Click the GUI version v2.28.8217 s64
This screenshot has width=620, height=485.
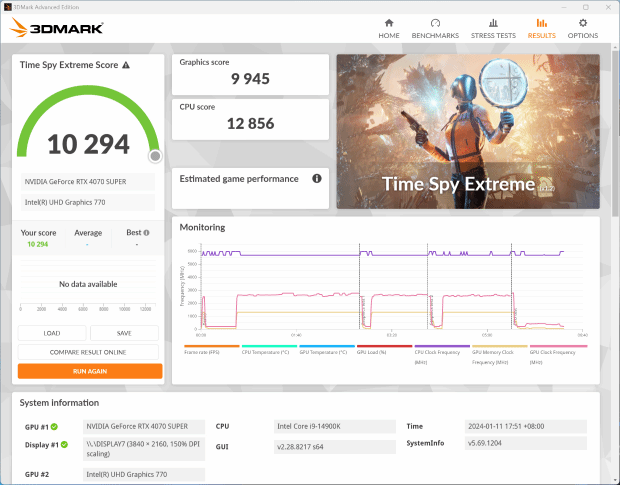335,447
